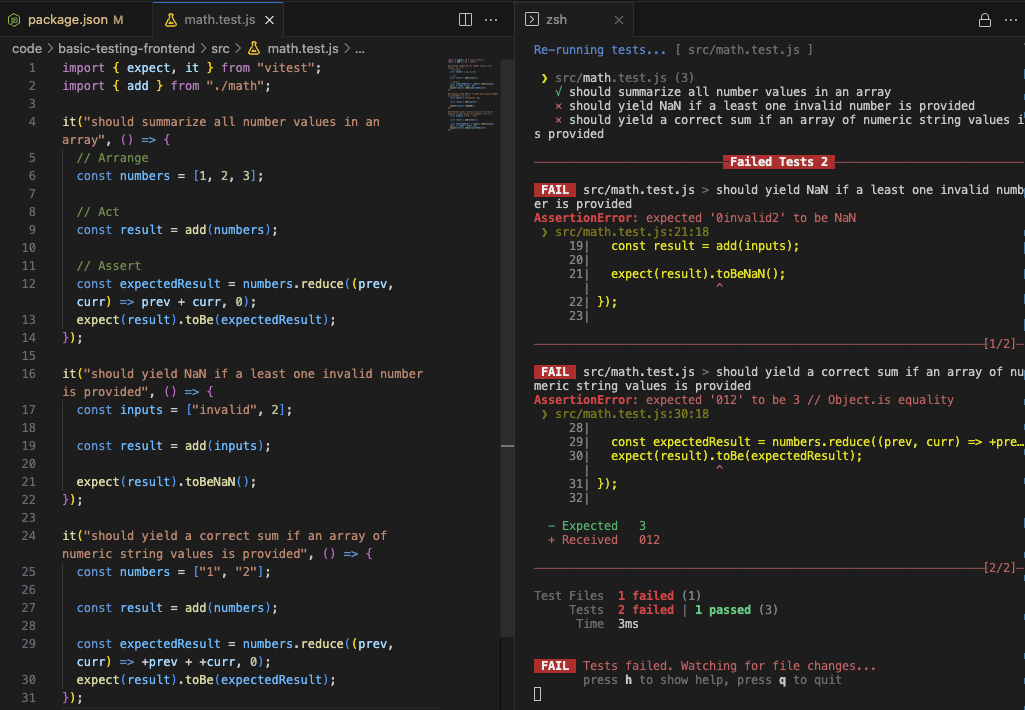Click the package.json file type icon
Screen dimensions: 1025x710
coord(14,20)
